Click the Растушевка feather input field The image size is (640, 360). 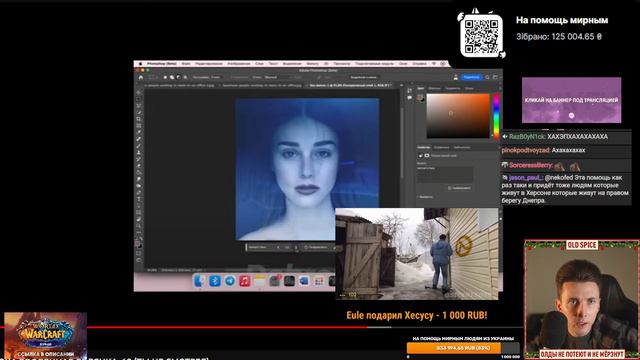coord(216,77)
